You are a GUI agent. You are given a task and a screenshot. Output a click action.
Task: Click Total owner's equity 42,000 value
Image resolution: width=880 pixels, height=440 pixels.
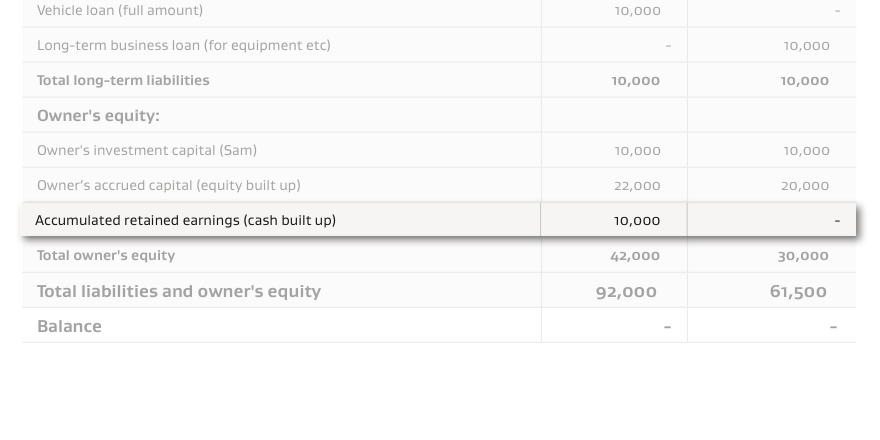(635, 256)
